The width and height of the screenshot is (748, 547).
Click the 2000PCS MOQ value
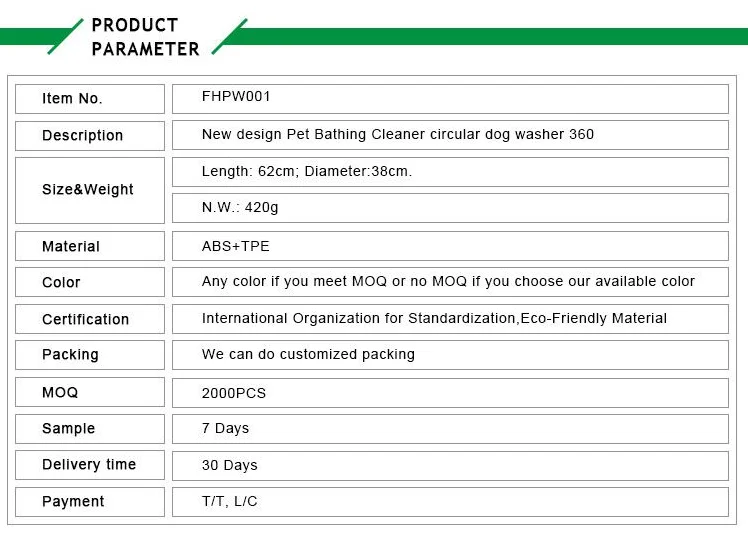234,393
